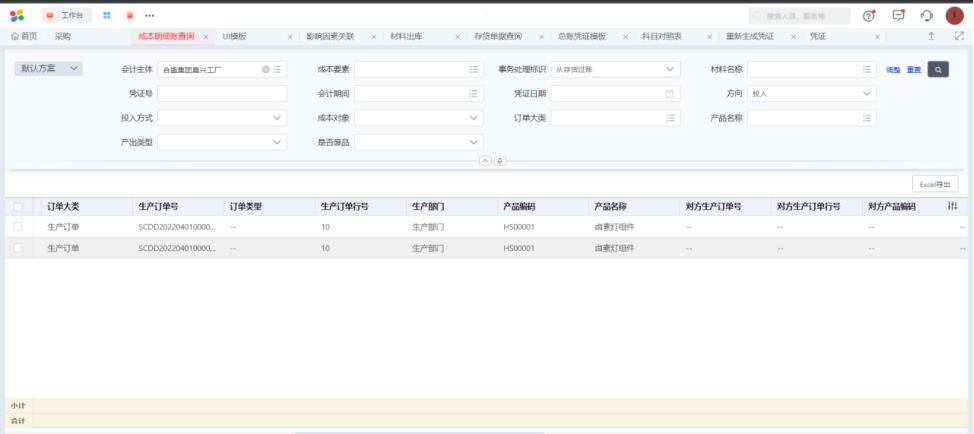
Task: Expand the 产出类型 dropdown
Action: click(x=276, y=142)
